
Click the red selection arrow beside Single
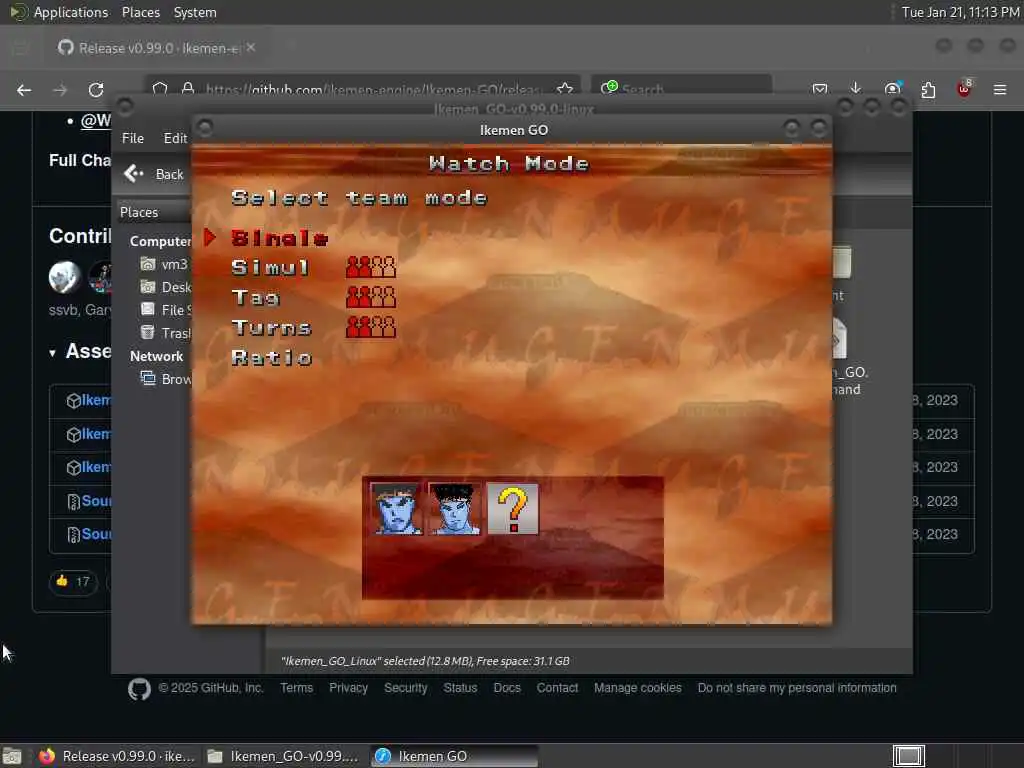pyautogui.click(x=210, y=238)
